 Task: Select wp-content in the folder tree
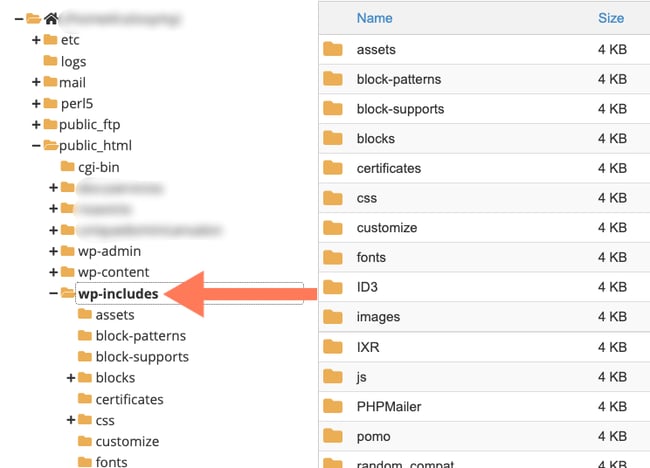113,272
